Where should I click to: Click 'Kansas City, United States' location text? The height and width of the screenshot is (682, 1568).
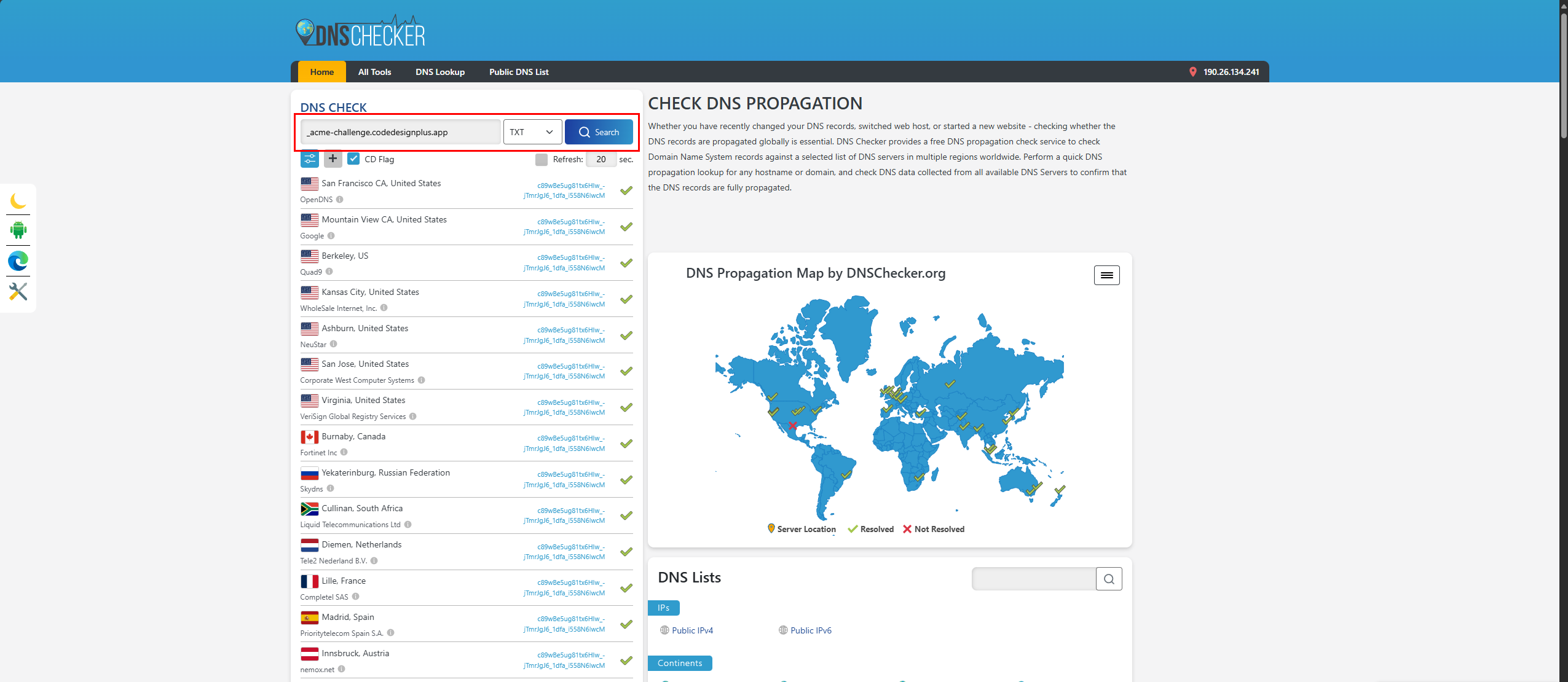pos(370,292)
